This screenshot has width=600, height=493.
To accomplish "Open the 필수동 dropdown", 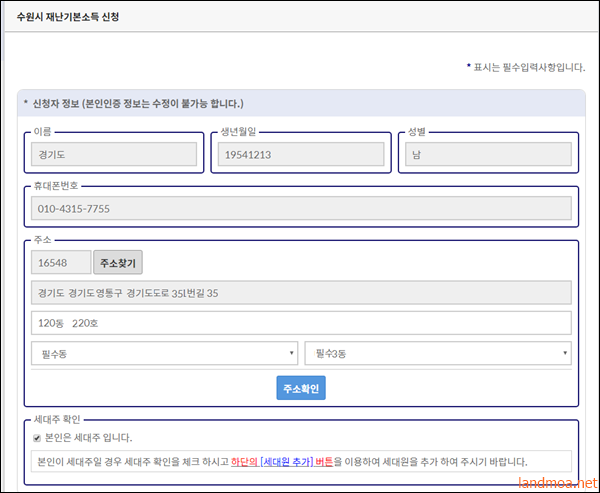I will tap(165, 353).
